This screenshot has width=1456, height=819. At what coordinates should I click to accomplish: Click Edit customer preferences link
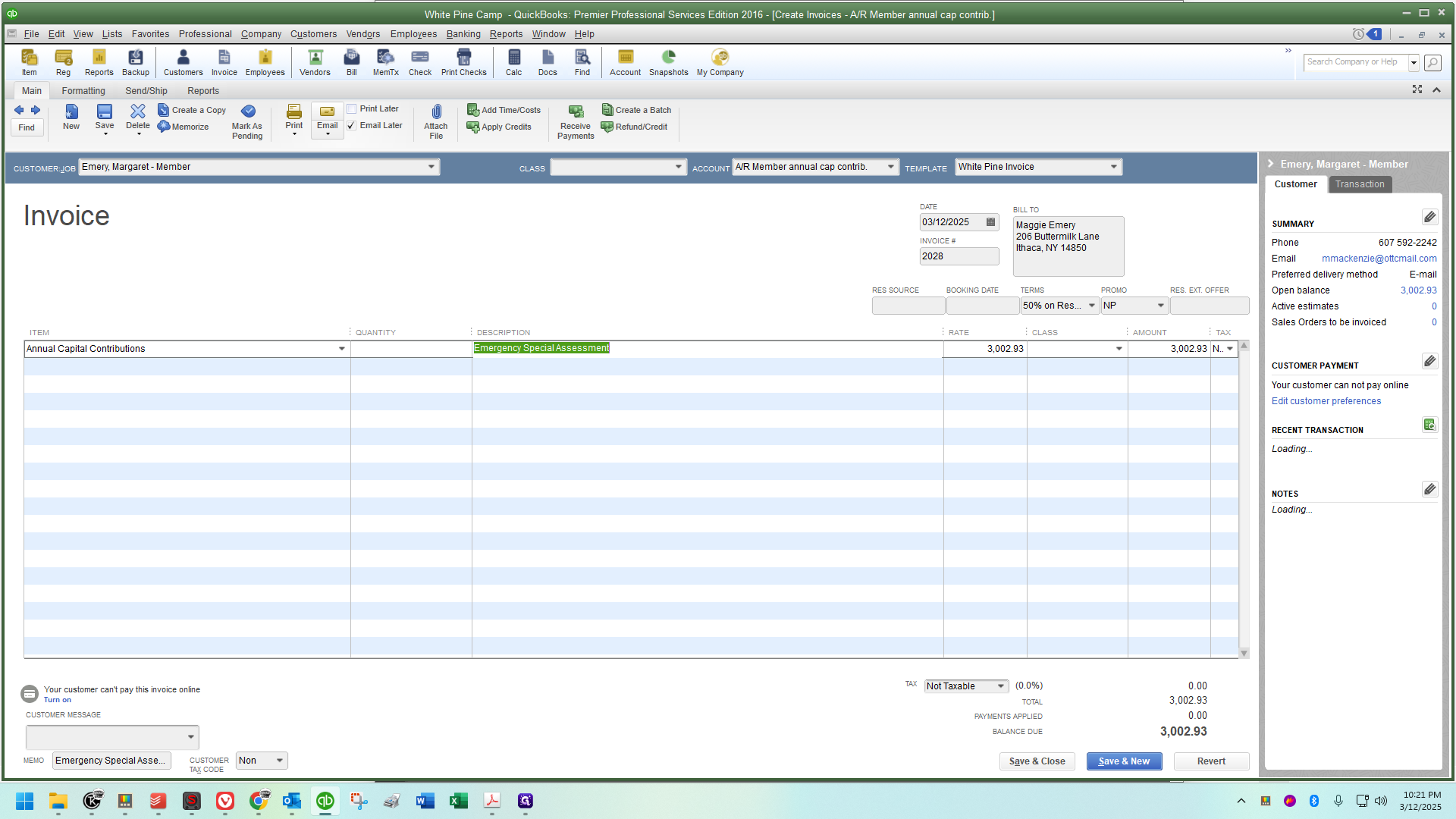(1326, 401)
